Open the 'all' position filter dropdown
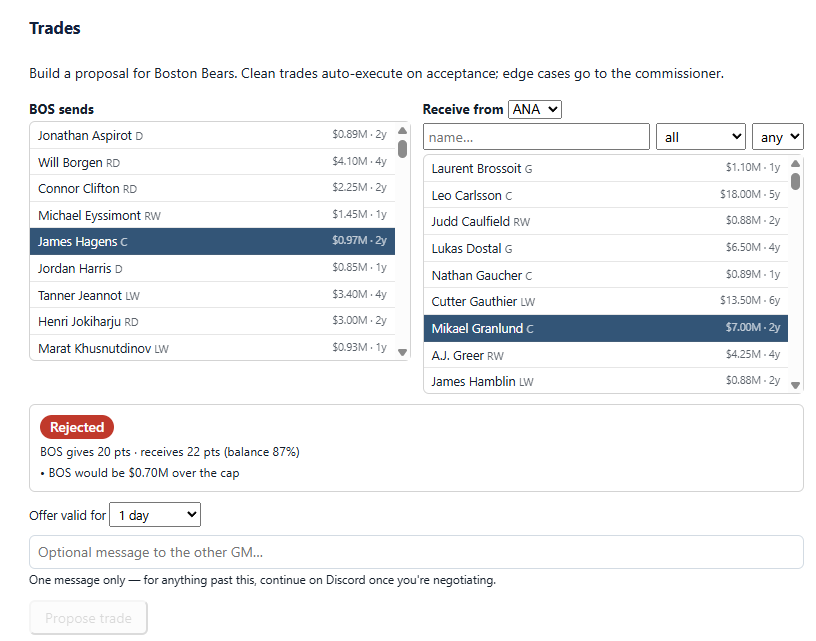816x641 pixels. click(x=700, y=137)
